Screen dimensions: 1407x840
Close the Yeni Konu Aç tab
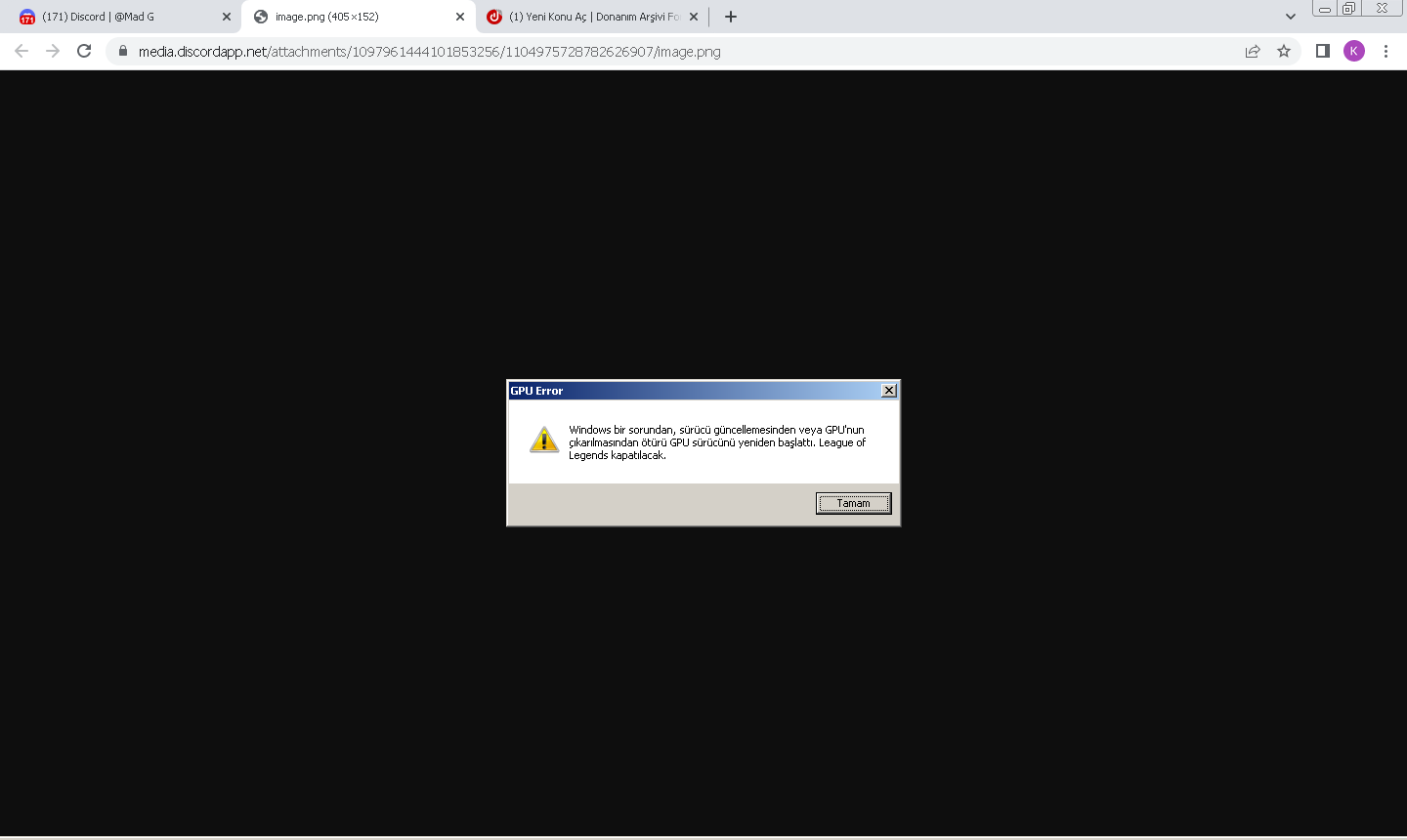click(694, 17)
